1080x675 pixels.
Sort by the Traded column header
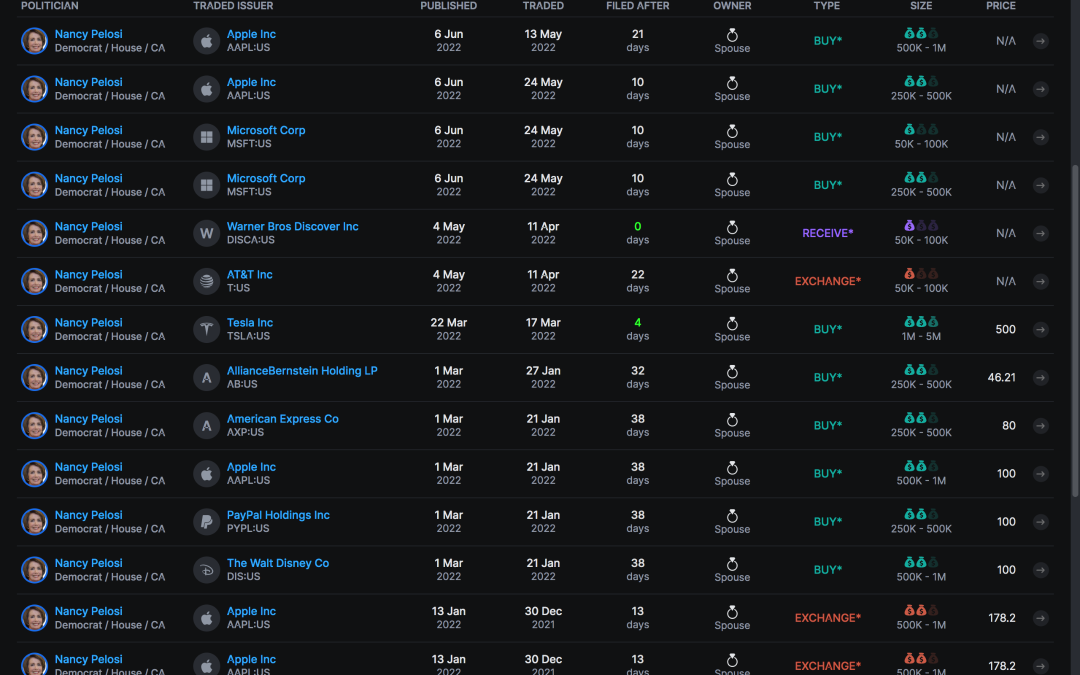point(543,6)
